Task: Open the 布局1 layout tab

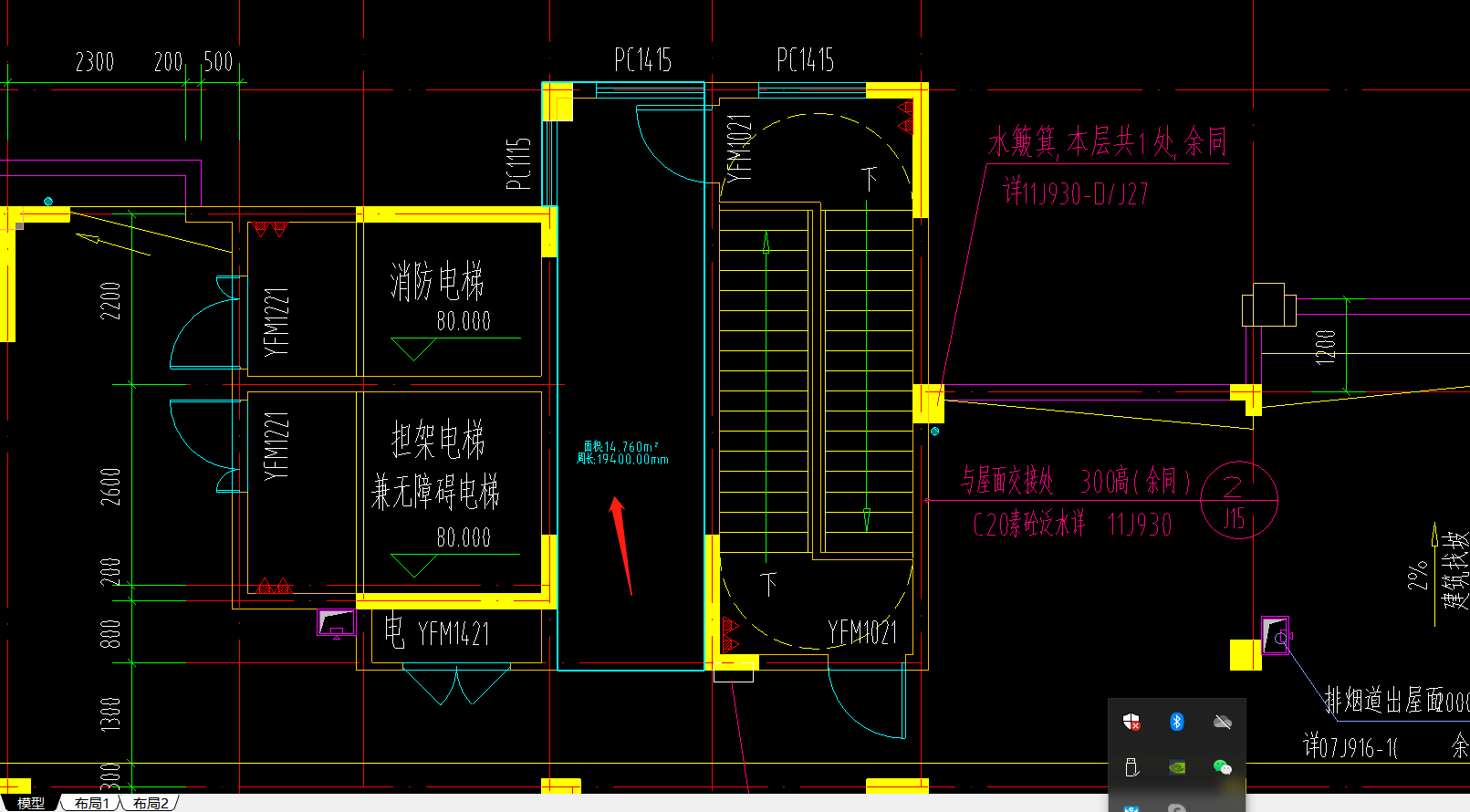Action: click(x=91, y=803)
